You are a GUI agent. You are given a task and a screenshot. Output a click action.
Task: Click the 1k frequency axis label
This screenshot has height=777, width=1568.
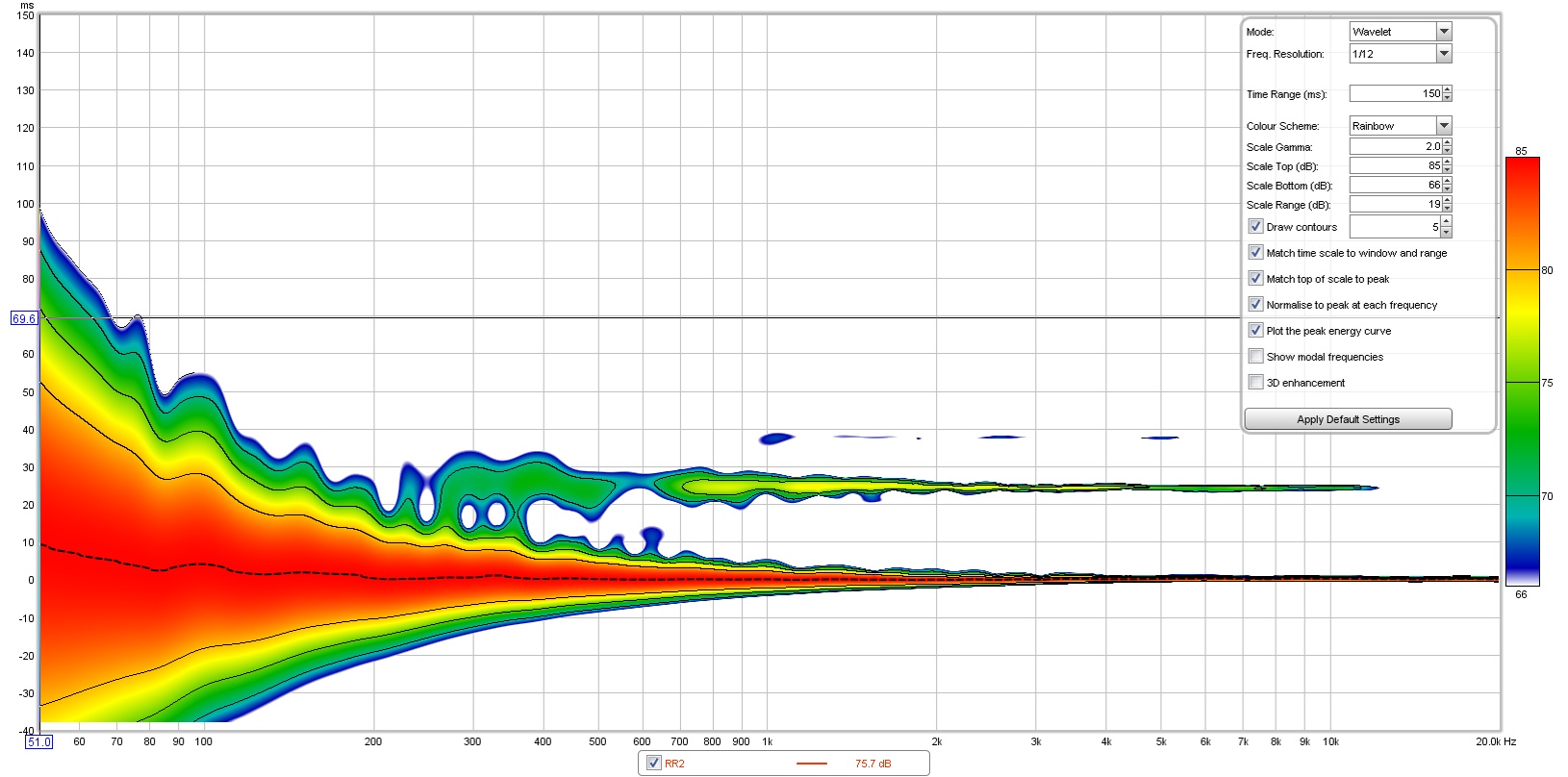point(768,741)
